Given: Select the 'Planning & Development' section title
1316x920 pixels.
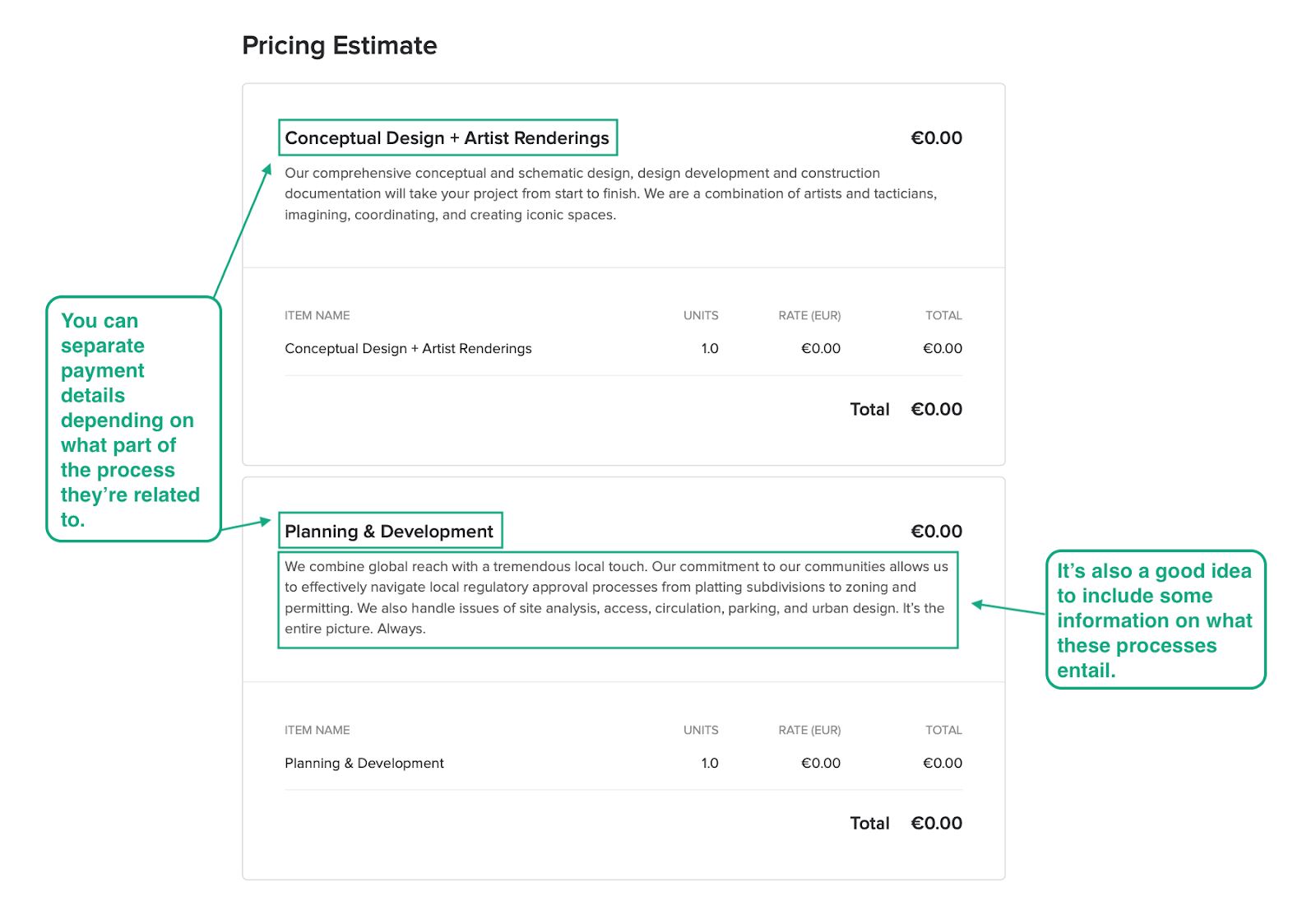Looking at the screenshot, I should click(389, 532).
